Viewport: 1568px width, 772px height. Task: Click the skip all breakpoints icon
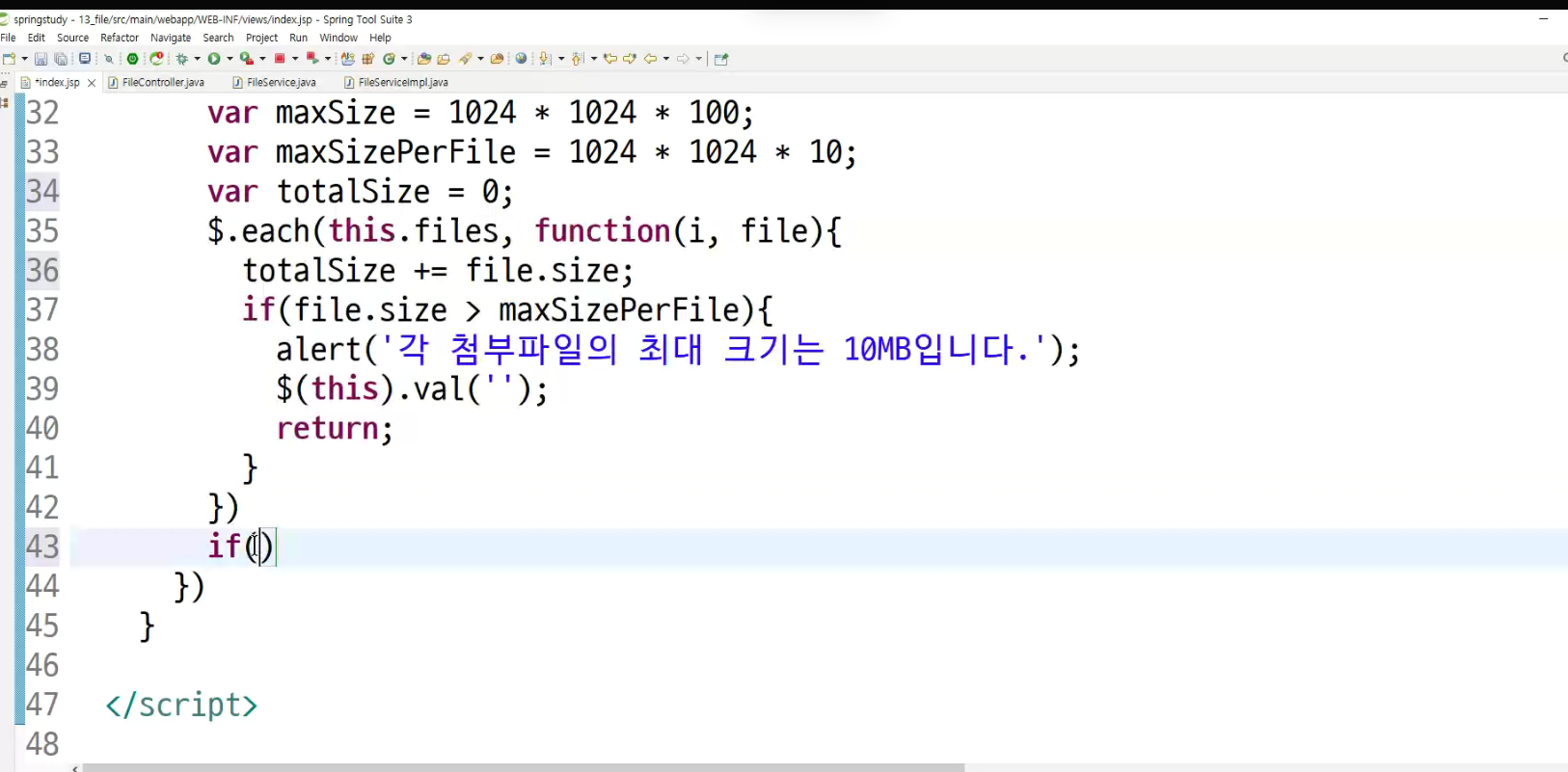point(109,59)
